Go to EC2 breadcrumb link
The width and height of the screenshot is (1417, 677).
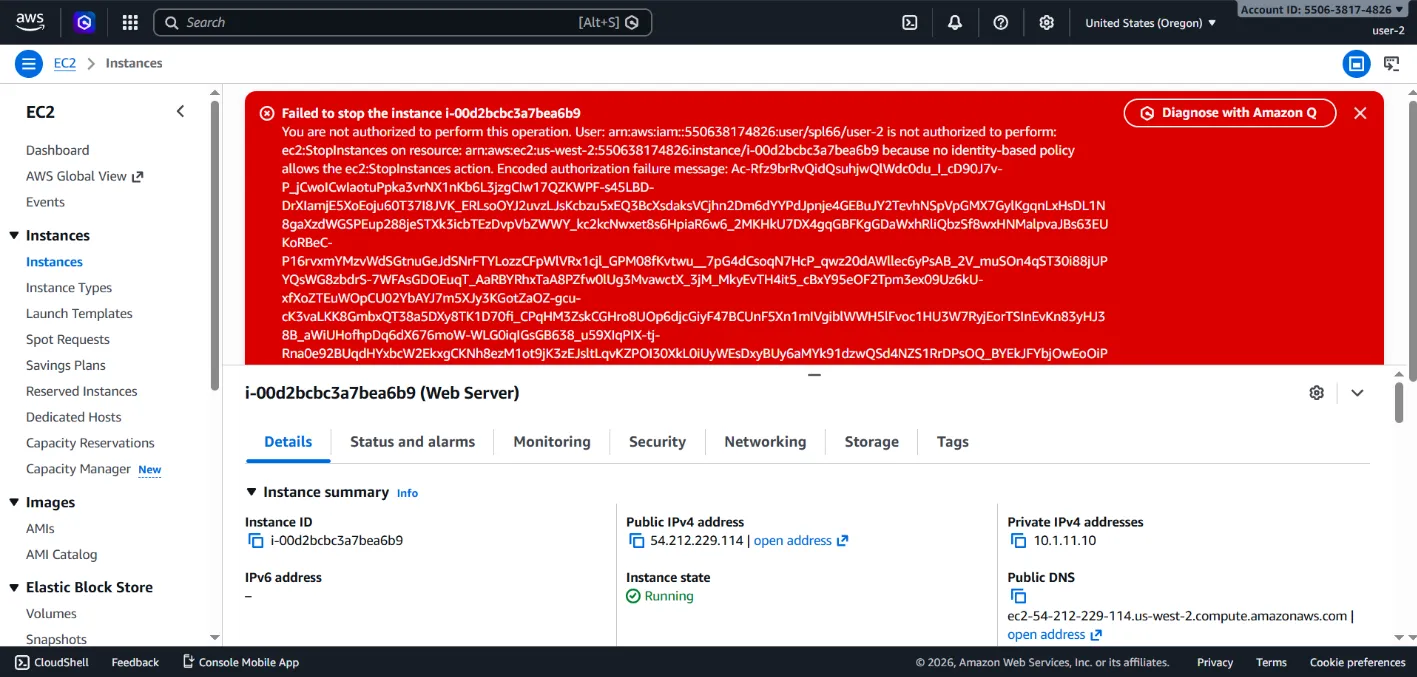65,63
